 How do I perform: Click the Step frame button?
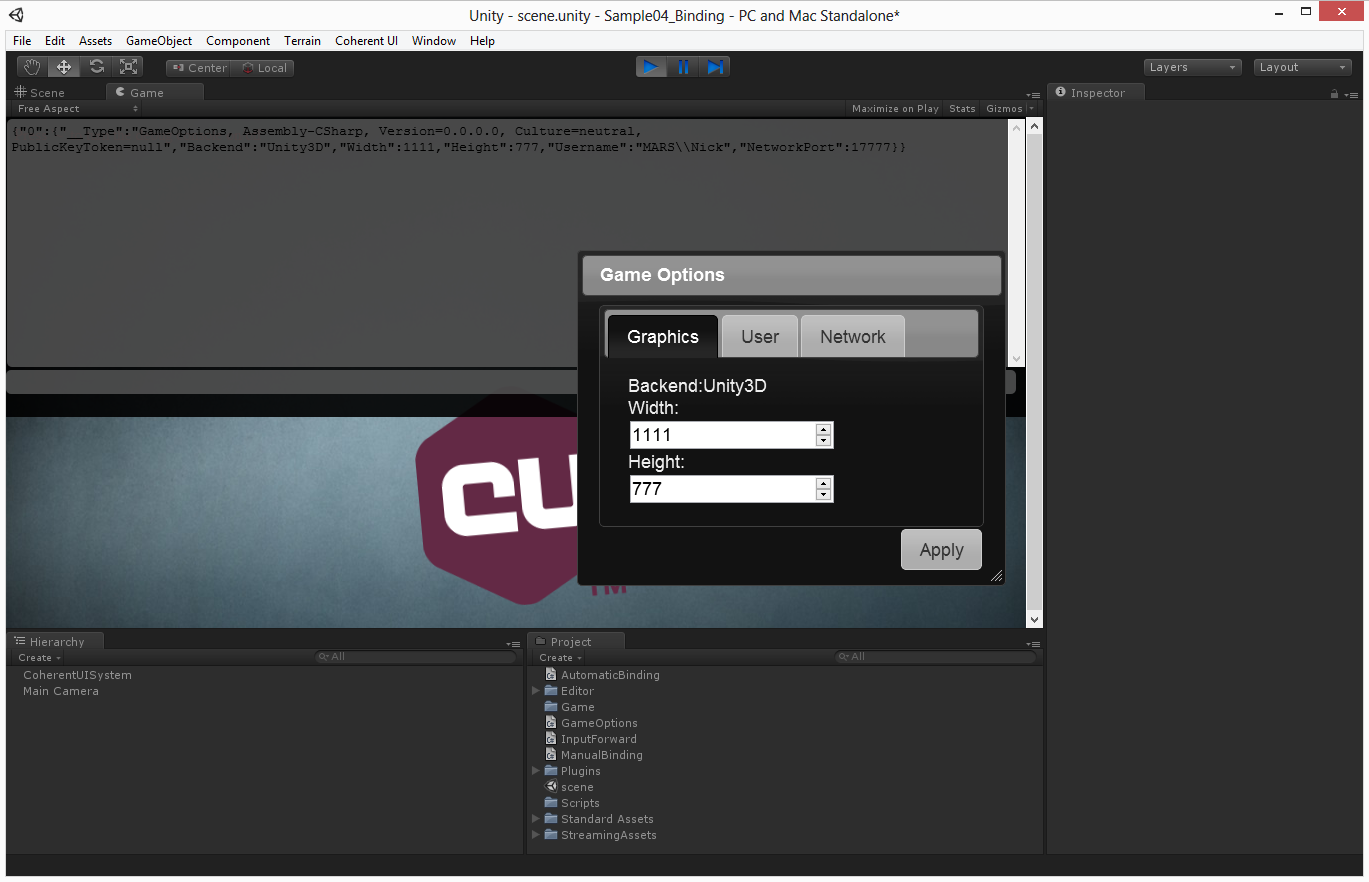[715, 67]
